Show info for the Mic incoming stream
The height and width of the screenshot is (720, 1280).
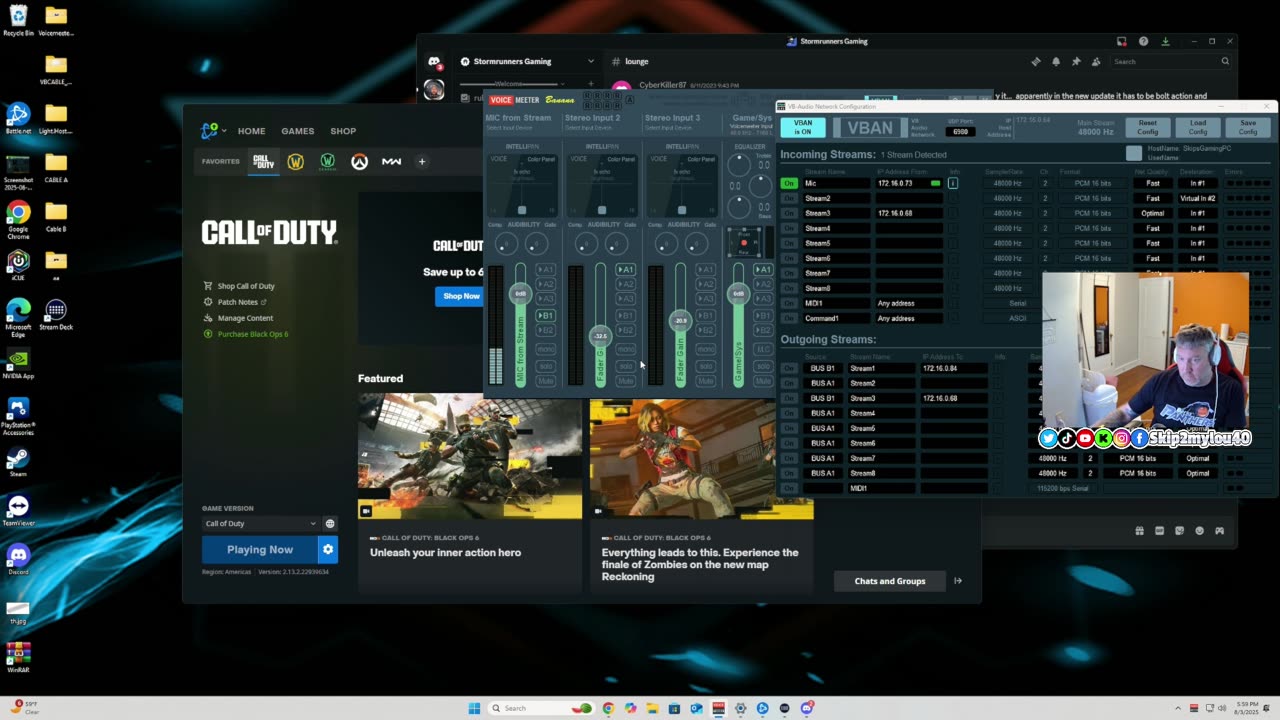point(953,183)
